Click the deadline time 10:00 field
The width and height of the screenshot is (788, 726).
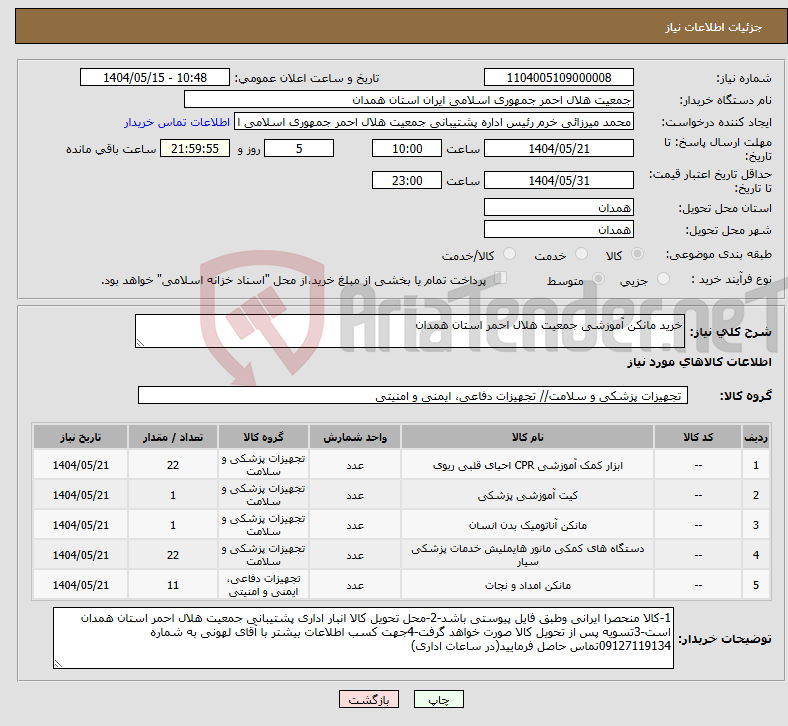click(407, 149)
